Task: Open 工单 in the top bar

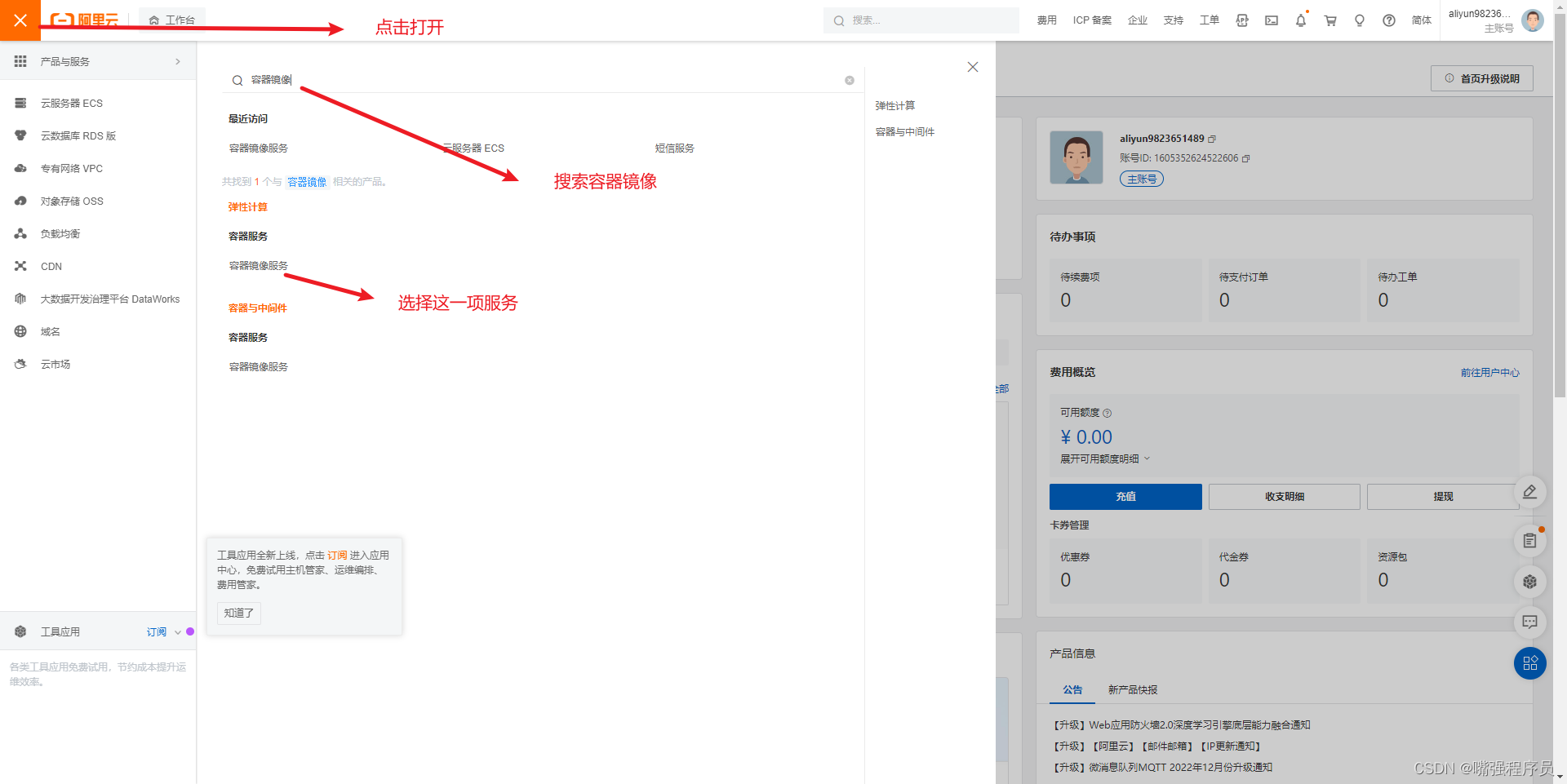Action: [1210, 20]
